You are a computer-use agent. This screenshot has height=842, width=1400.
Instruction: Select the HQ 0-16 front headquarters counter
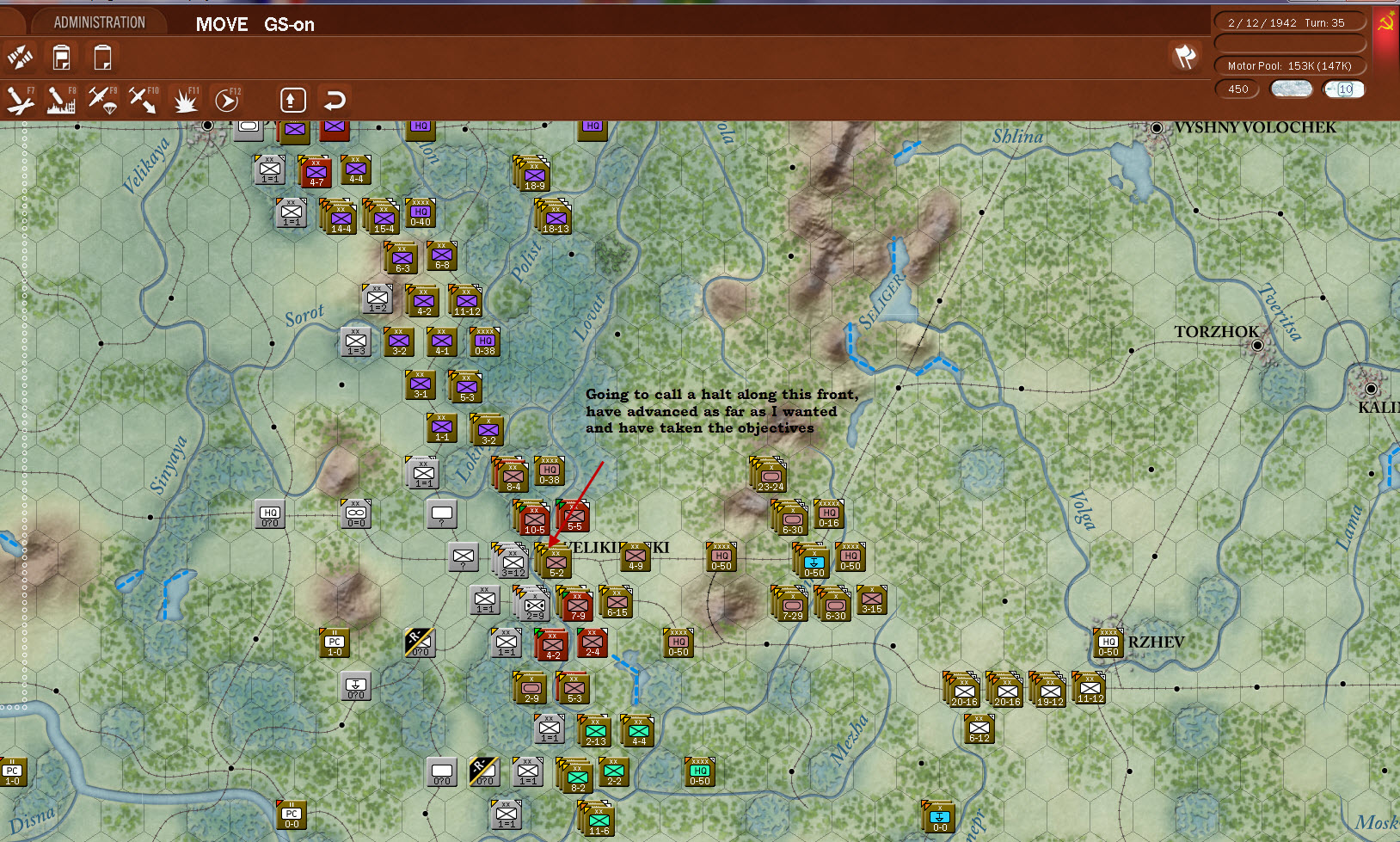click(829, 514)
